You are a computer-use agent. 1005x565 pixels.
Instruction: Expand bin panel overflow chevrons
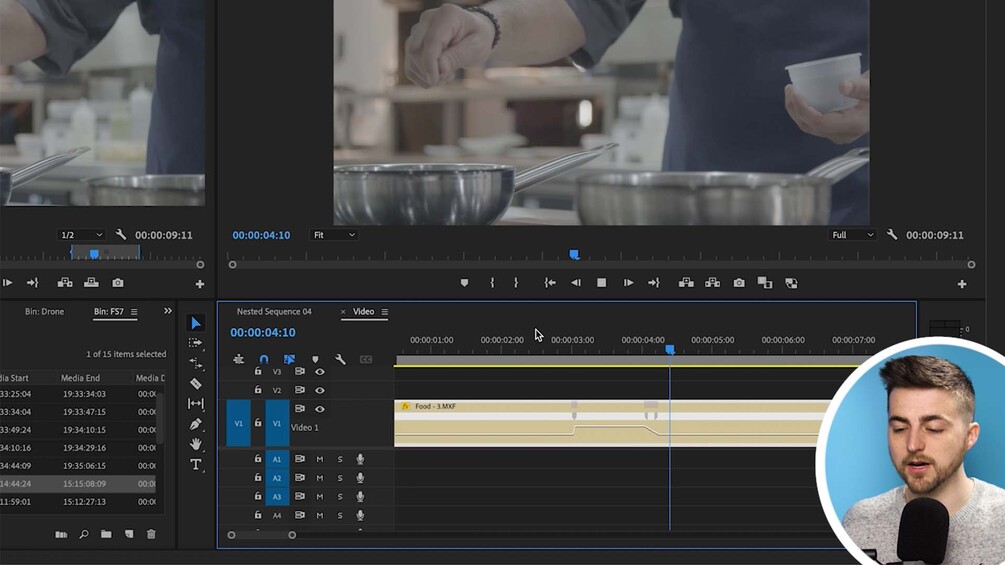tap(167, 311)
